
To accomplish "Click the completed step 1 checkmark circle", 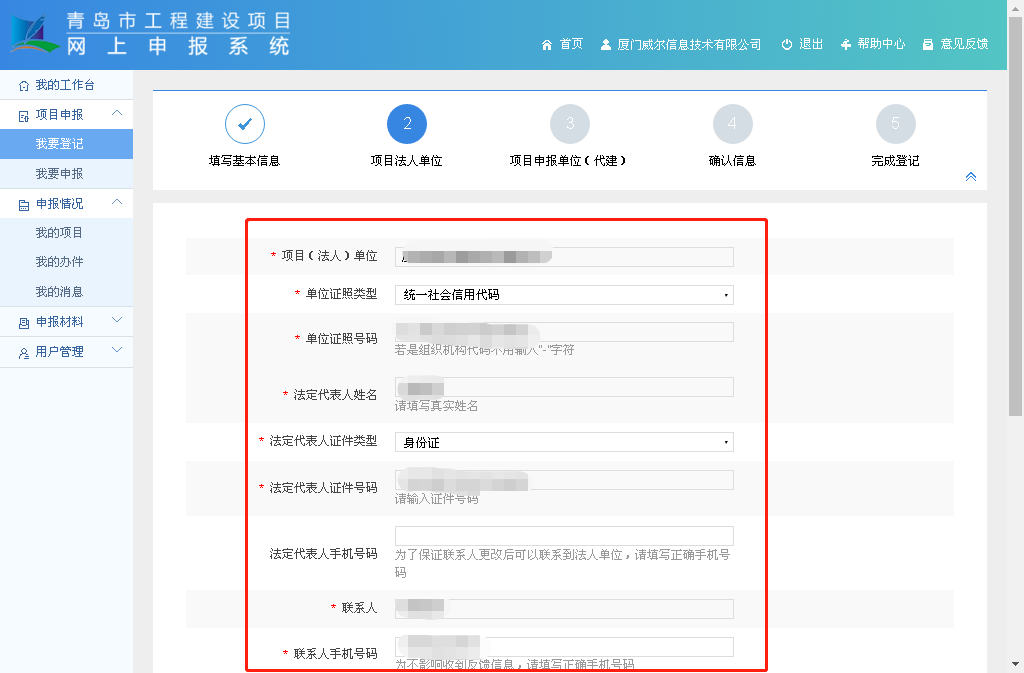I will click(x=245, y=124).
